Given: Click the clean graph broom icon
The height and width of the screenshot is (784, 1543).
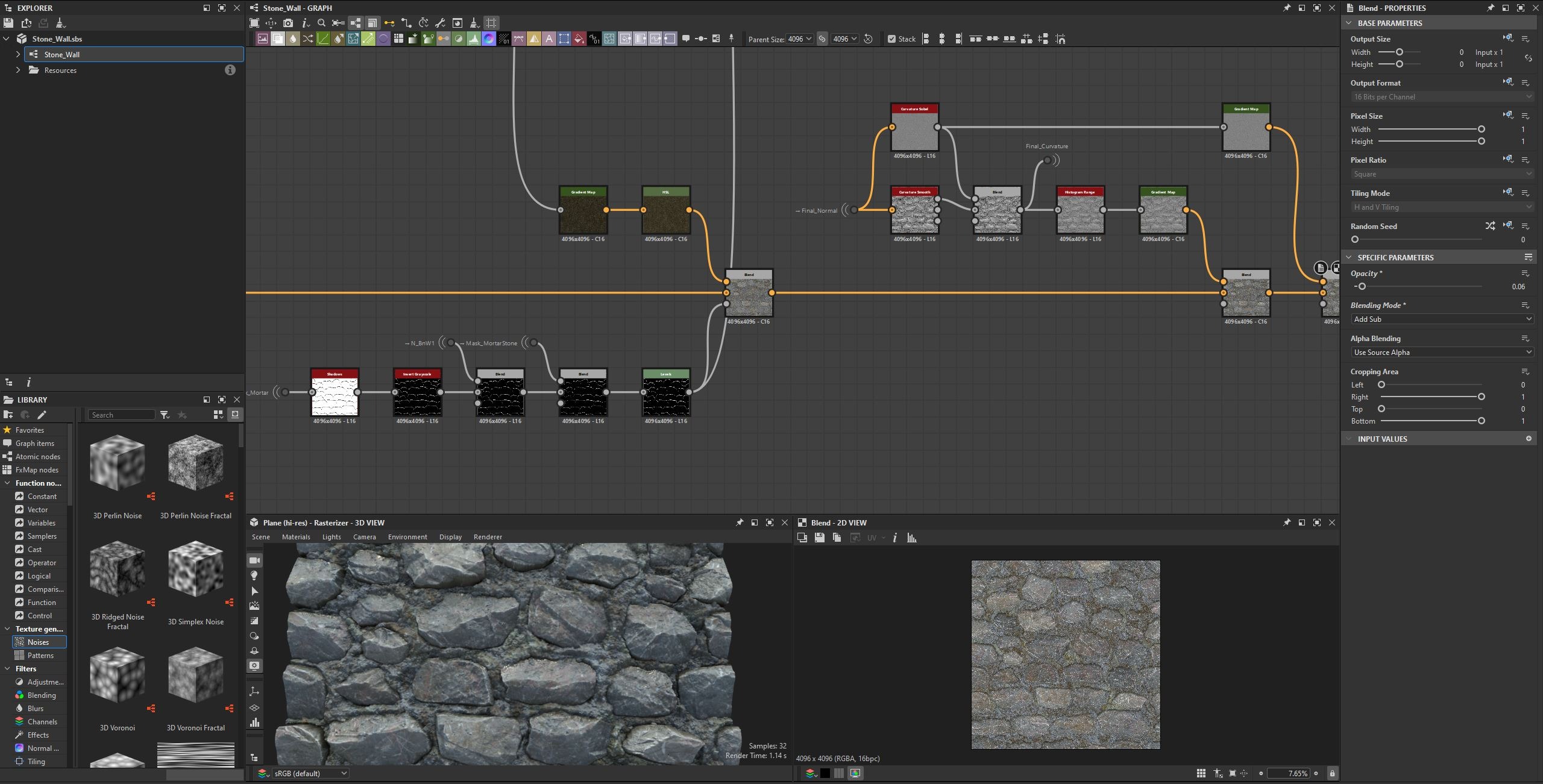Looking at the screenshot, I should [474, 23].
